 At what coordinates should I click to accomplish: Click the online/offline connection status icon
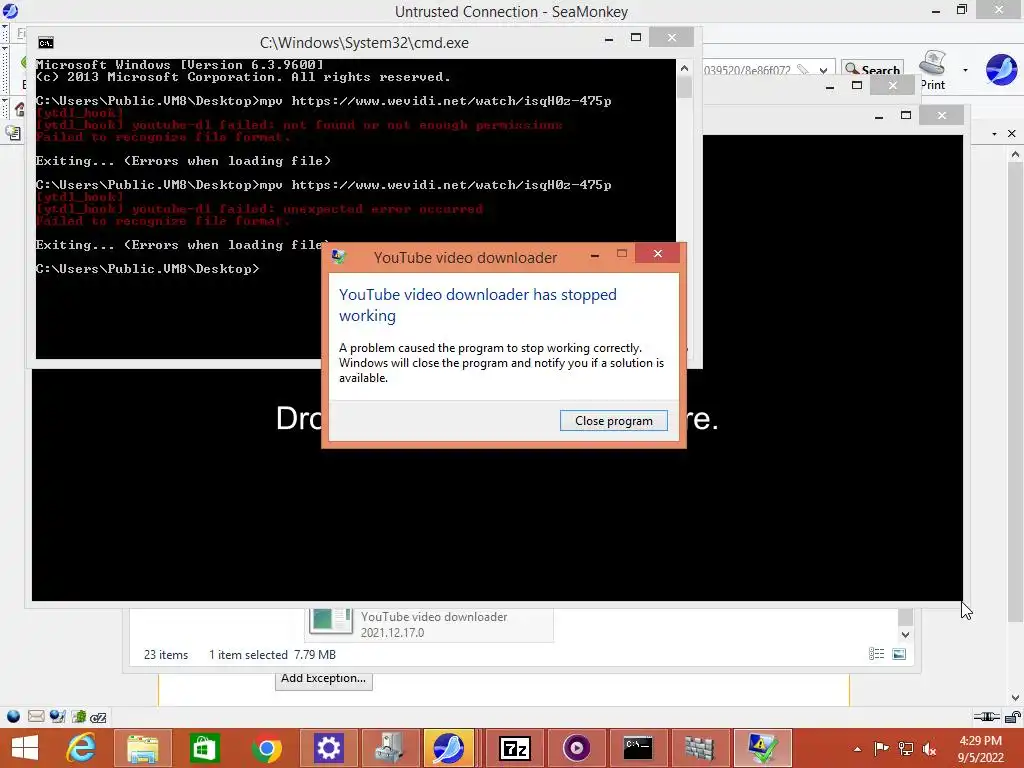point(986,717)
